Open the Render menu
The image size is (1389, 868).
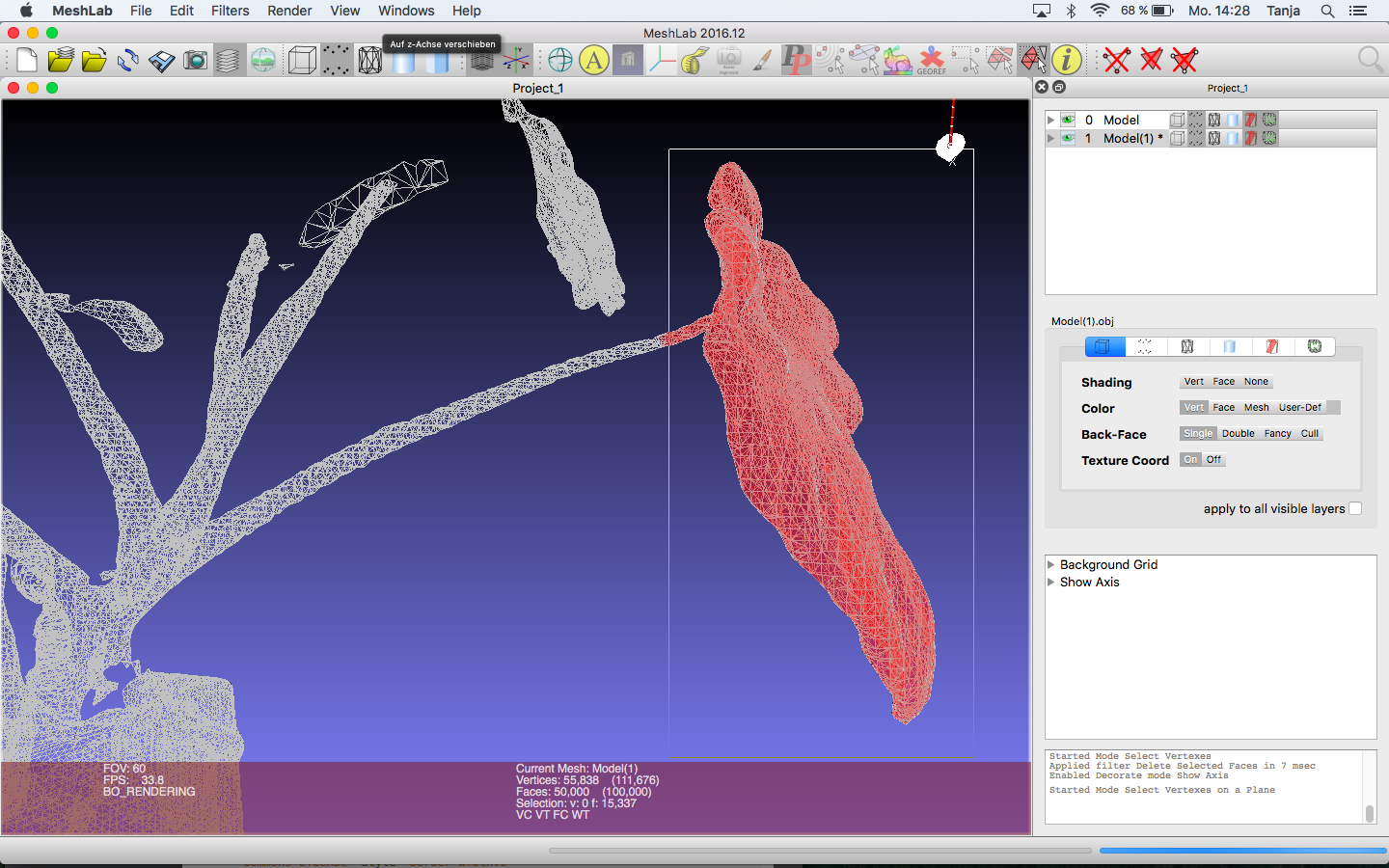(289, 11)
